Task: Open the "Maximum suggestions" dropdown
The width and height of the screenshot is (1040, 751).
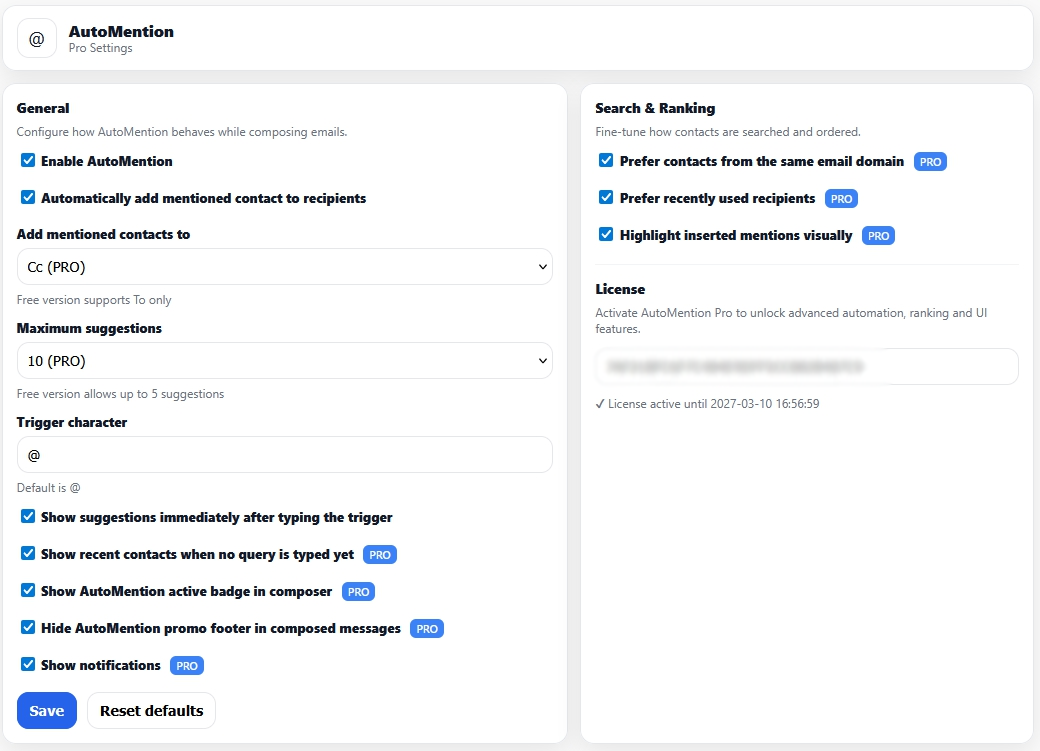Action: tap(285, 360)
